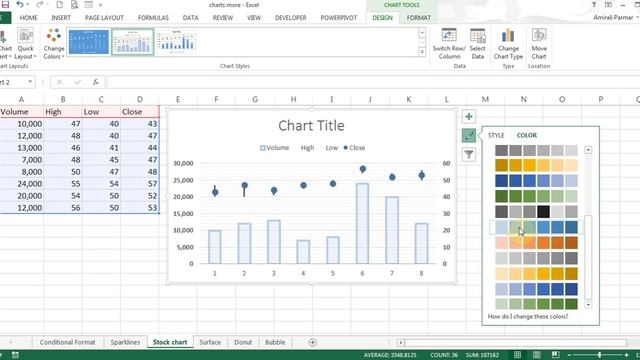Add a new sheet with plus button
The image size is (640, 360).
click(x=312, y=342)
